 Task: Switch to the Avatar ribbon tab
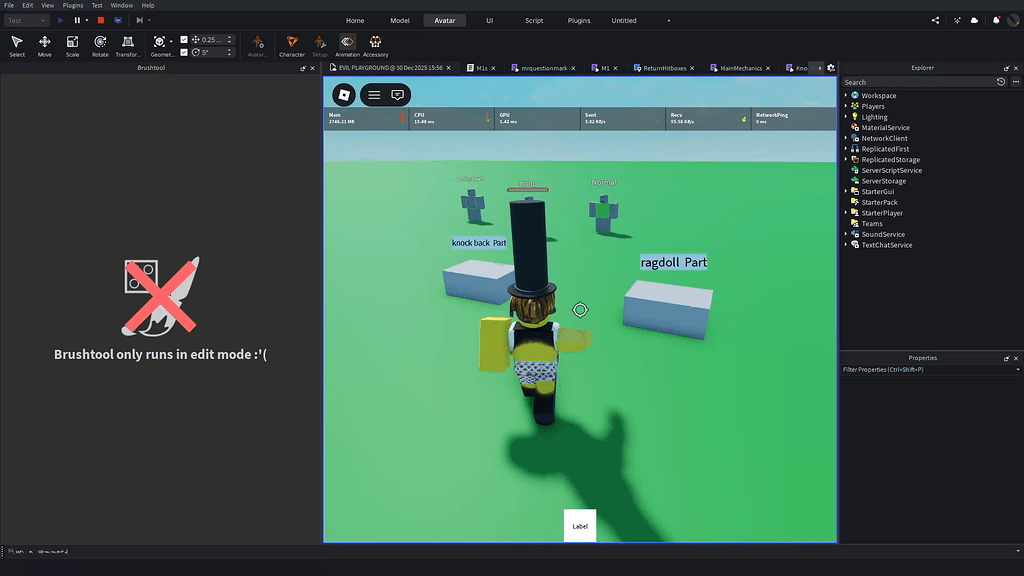[x=444, y=19]
